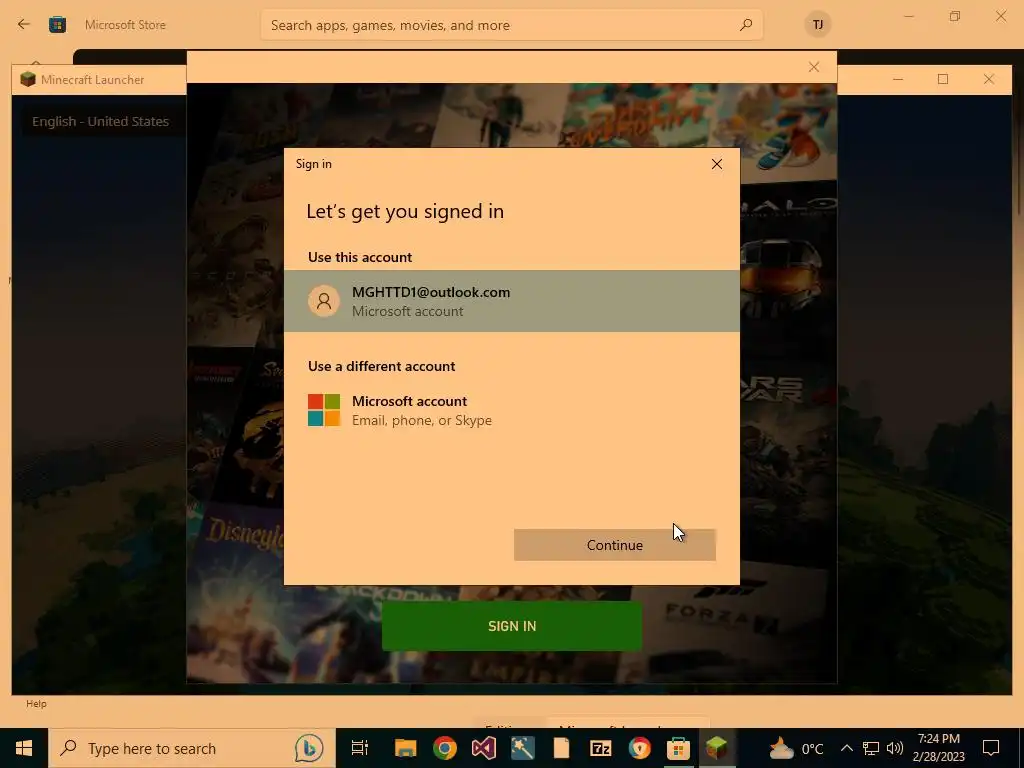
Task: Open volume control tray icon
Action: 895,748
